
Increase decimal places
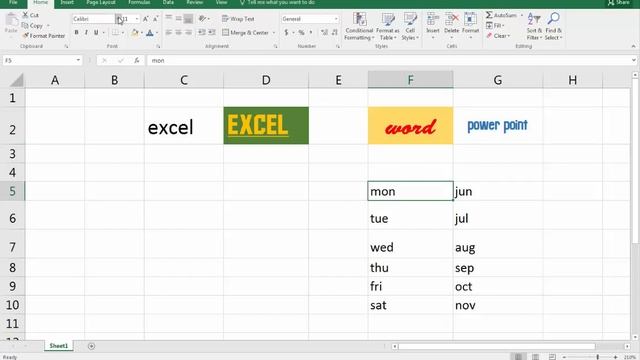[x=324, y=32]
